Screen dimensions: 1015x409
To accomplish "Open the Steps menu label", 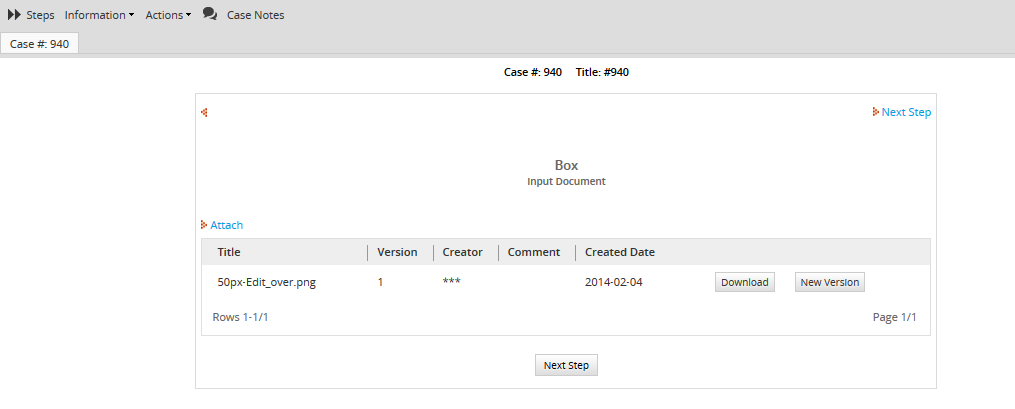I will click(40, 15).
